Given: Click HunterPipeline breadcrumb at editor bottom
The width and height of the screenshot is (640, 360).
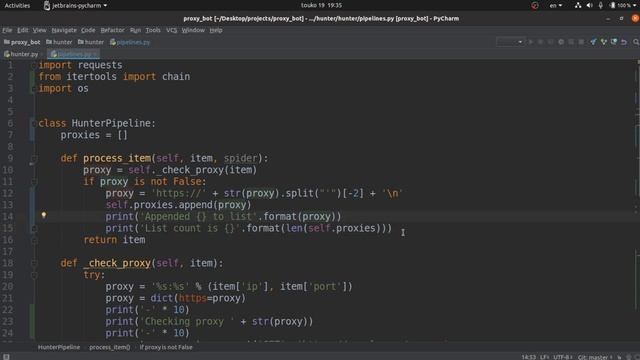Looking at the screenshot, I should [59, 347].
